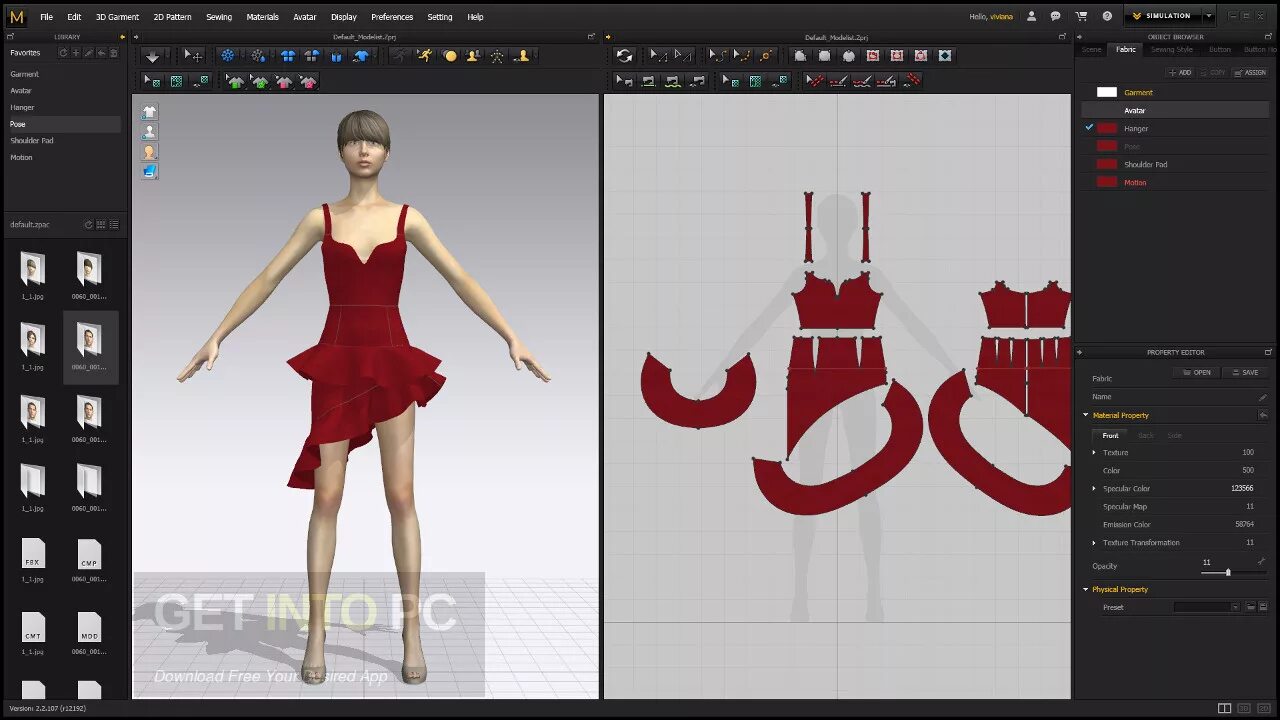Collapse the Material Property section
This screenshot has height=720, width=1280.
click(x=1085, y=415)
